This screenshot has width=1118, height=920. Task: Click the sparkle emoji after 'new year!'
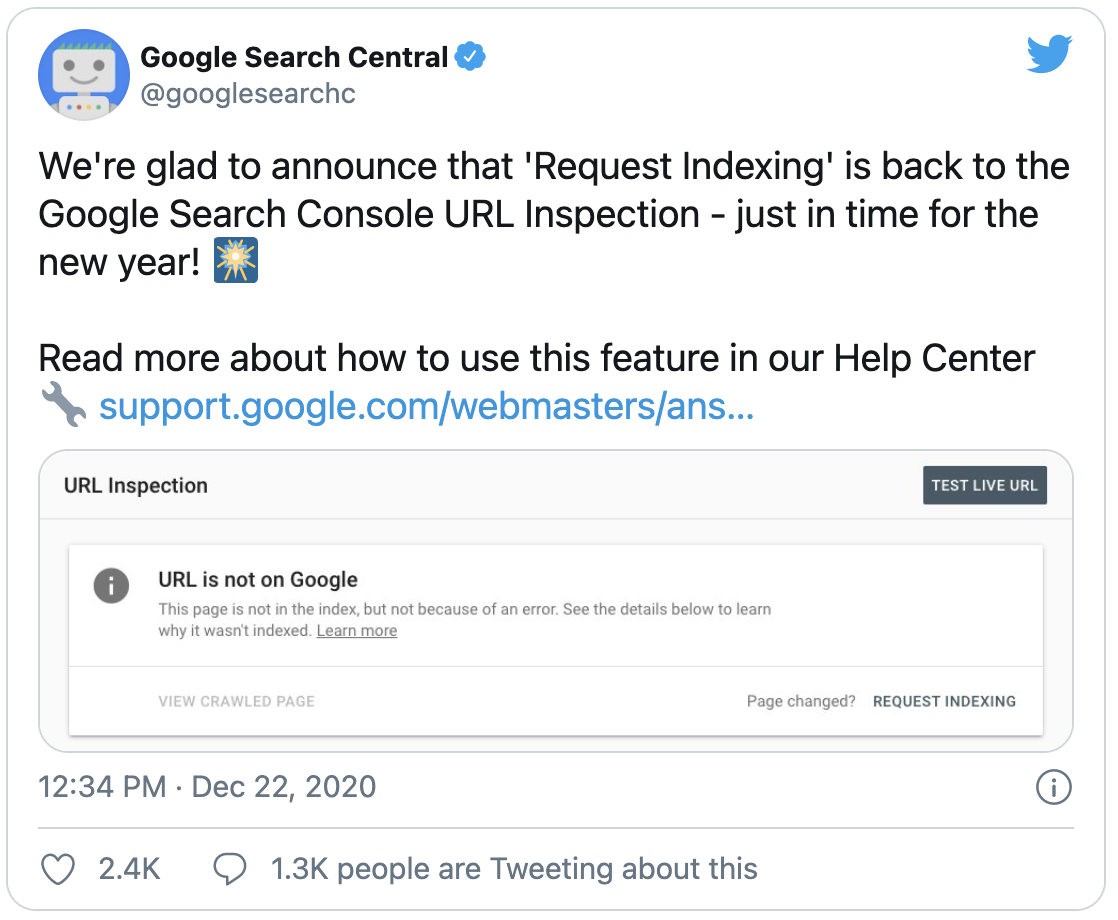(236, 260)
